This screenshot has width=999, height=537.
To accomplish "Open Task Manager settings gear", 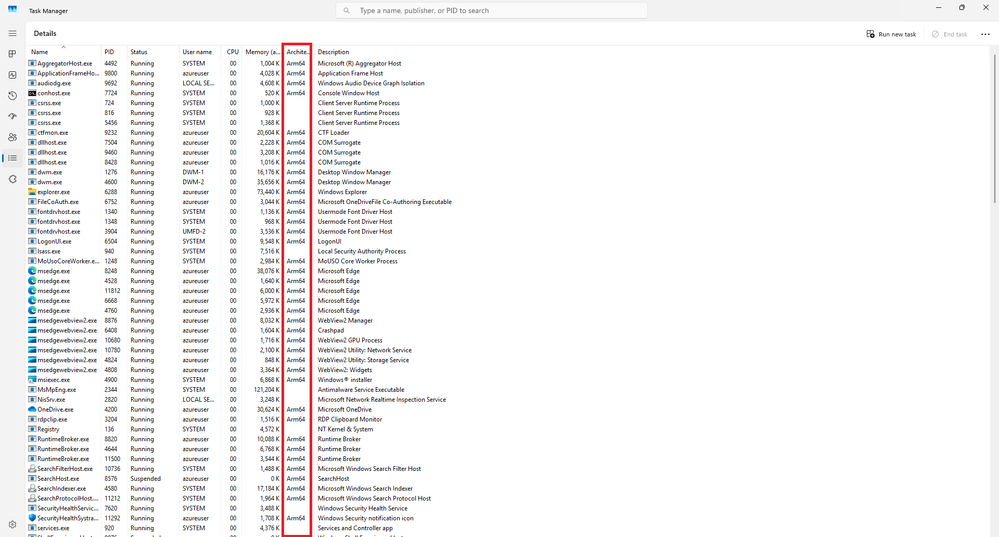I will pyautogui.click(x=12, y=525).
